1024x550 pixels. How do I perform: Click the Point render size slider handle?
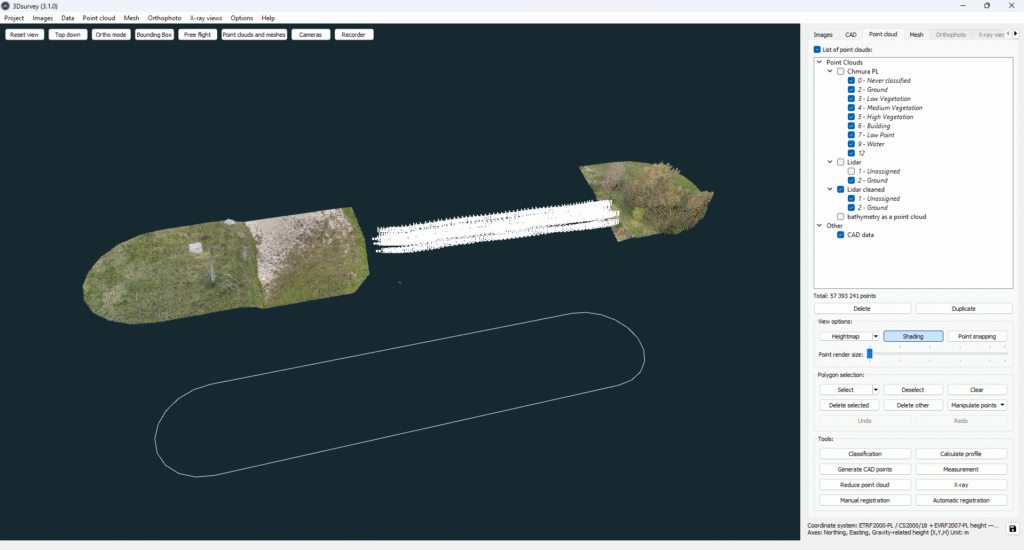[x=870, y=353]
